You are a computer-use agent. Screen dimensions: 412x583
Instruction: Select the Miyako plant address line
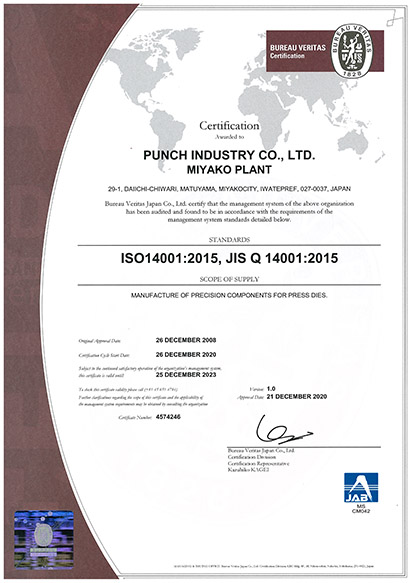pos(229,189)
